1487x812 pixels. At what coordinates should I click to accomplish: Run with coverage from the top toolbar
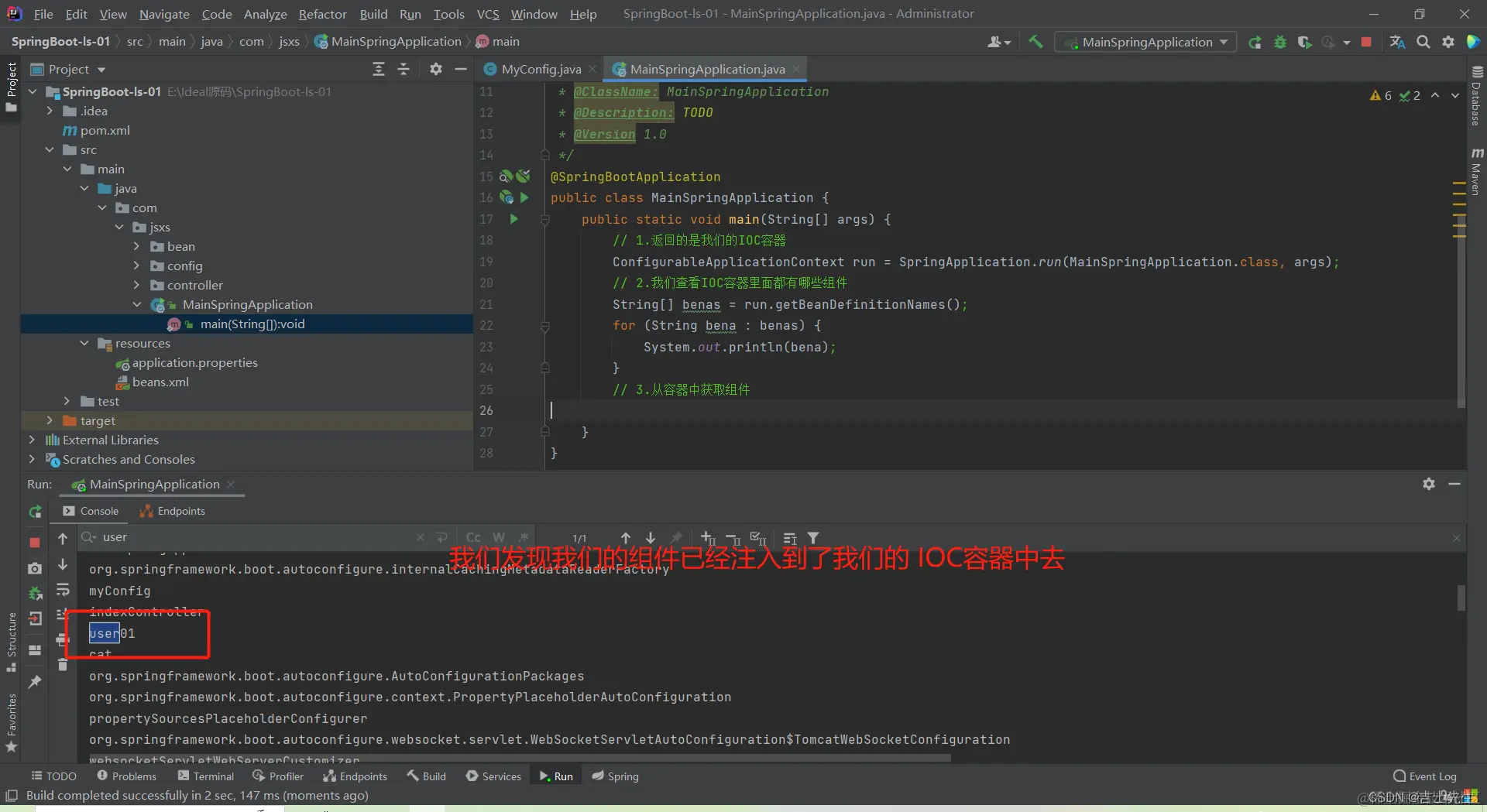click(x=1304, y=42)
